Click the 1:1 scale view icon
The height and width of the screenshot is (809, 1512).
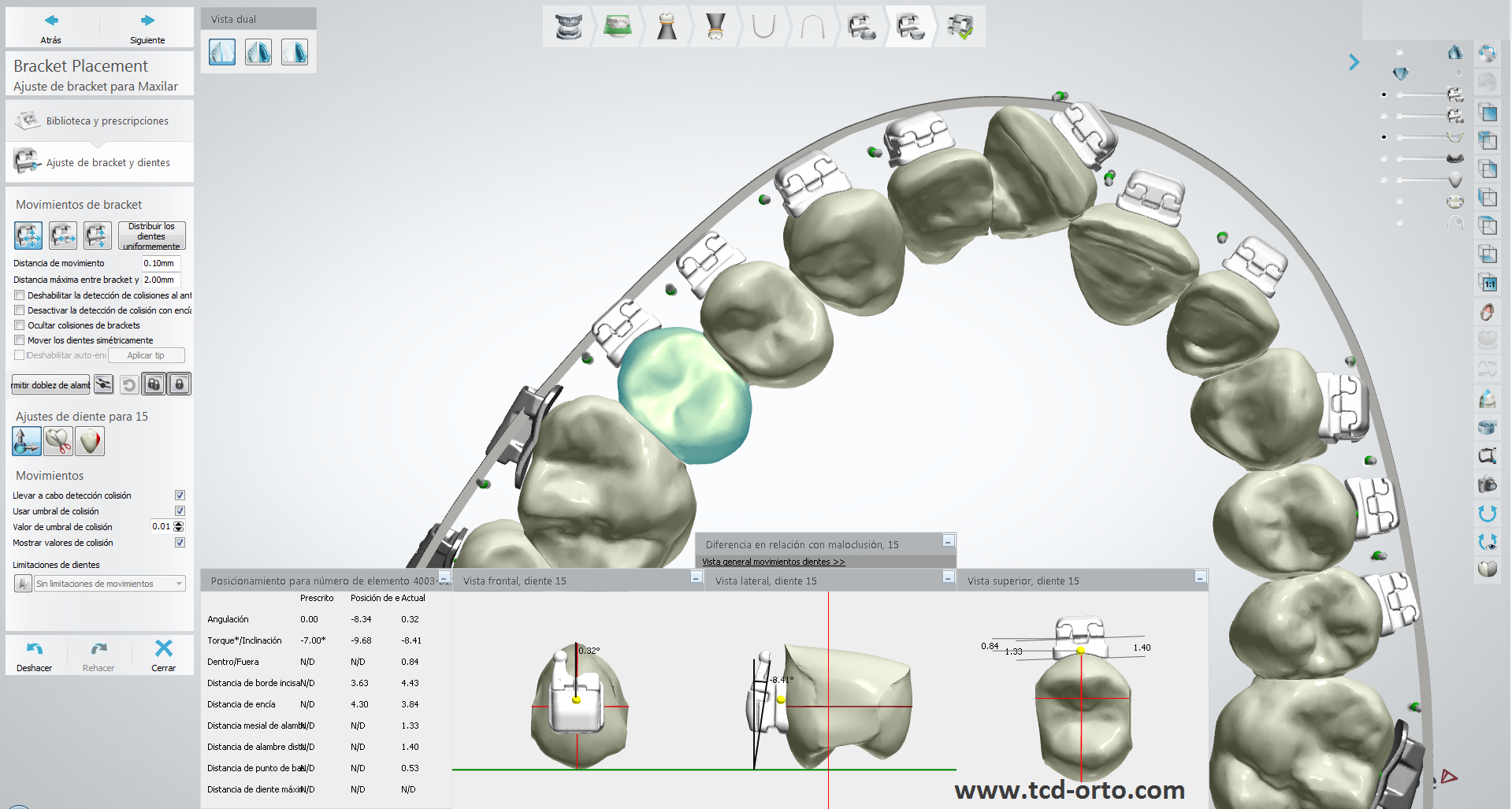1487,284
